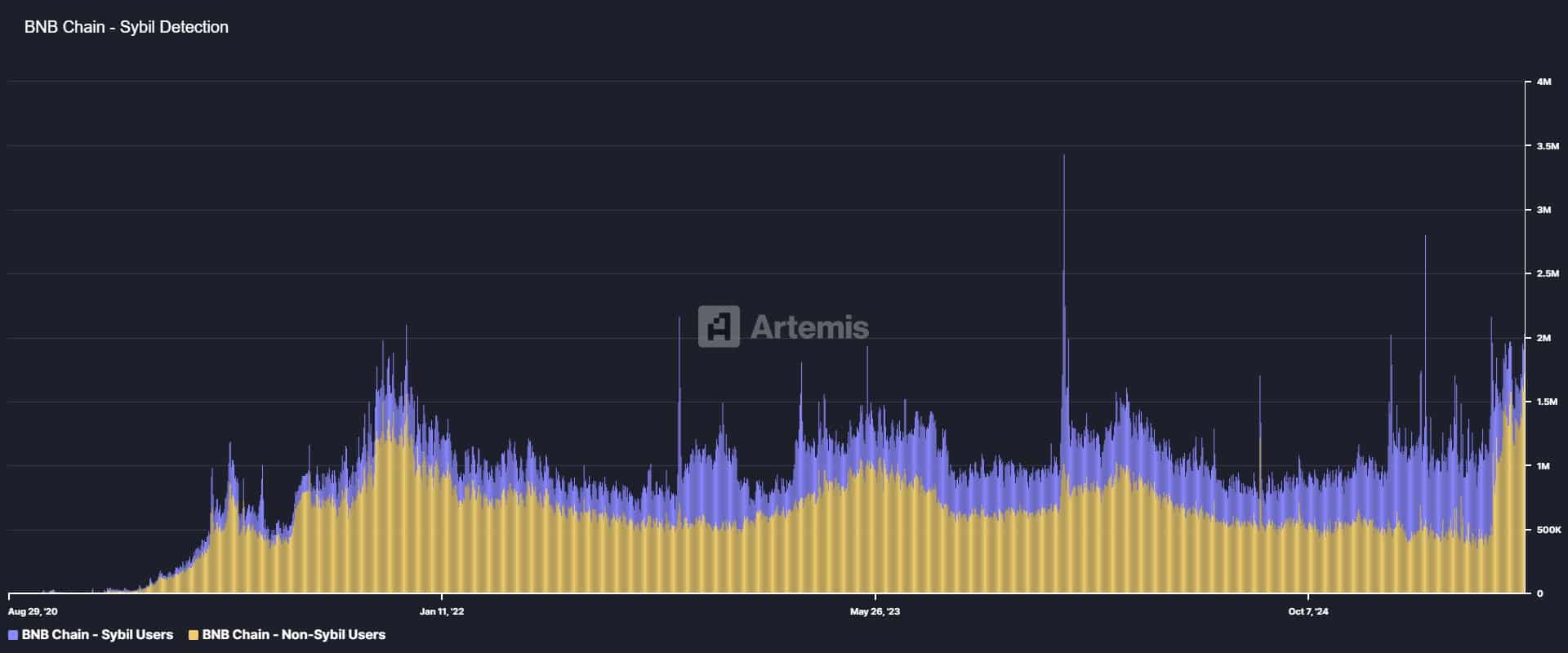Click the 'Oct 7, '24' x-axis label
The width and height of the screenshot is (1568, 653).
click(x=1308, y=611)
